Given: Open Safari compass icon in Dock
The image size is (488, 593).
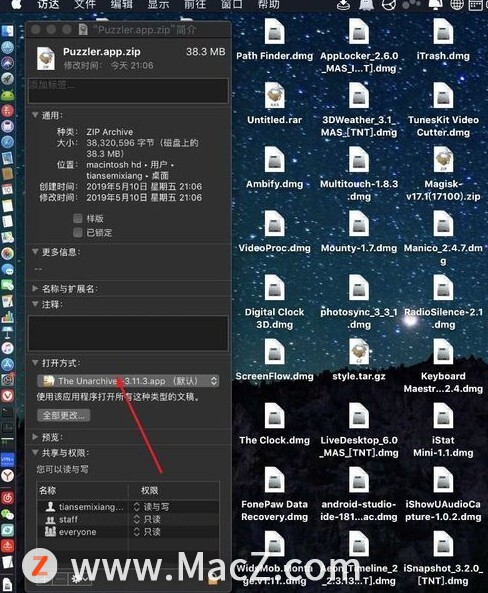Looking at the screenshot, I should tap(7, 142).
